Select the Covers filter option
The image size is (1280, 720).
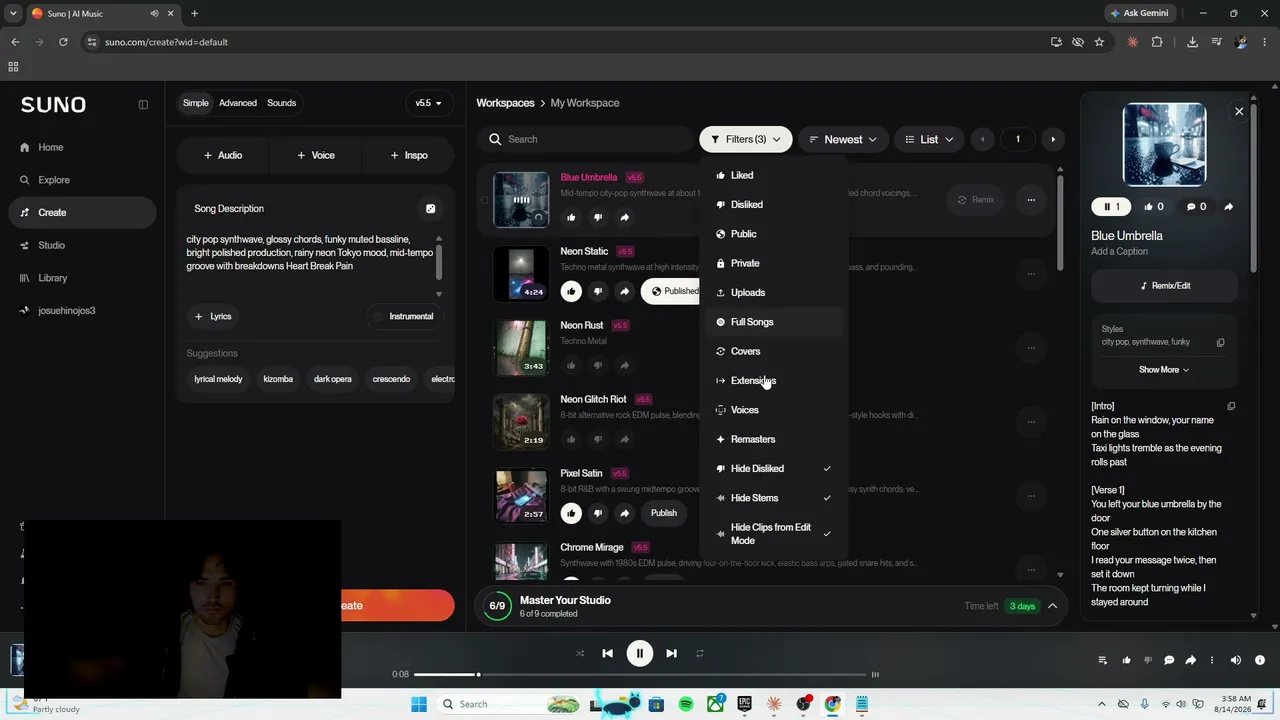point(774,351)
